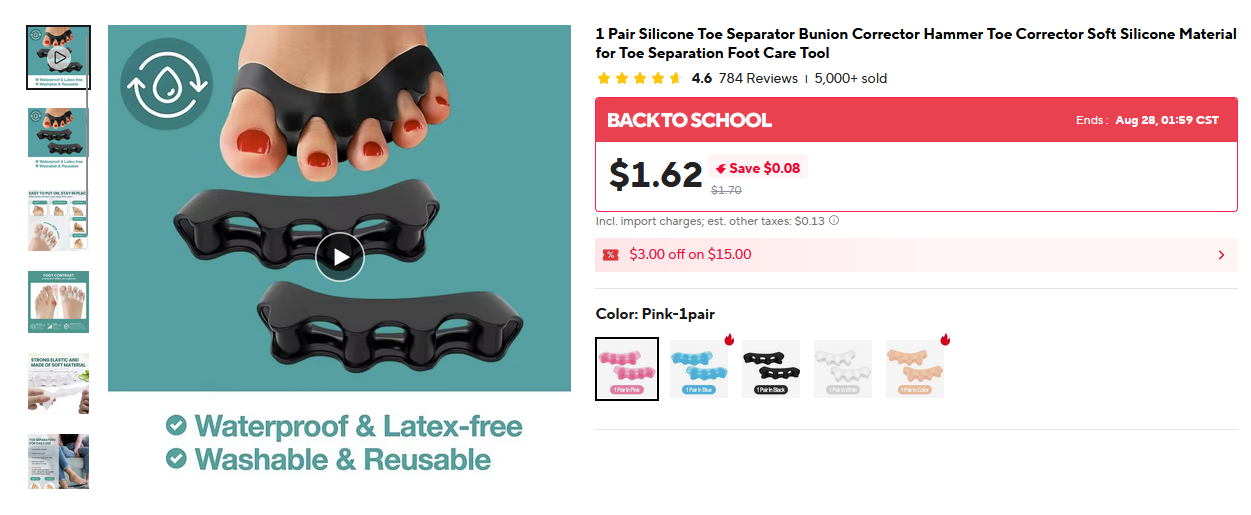Screen dimensions: 1251x515
Task: Click the Save $0.08 discount tag
Action: (x=757, y=168)
